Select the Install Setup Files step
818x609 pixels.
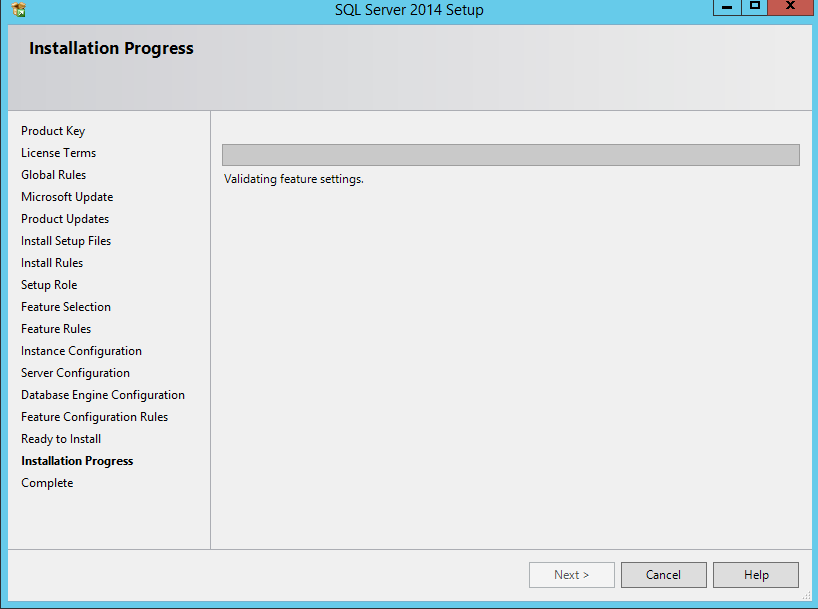tap(66, 241)
